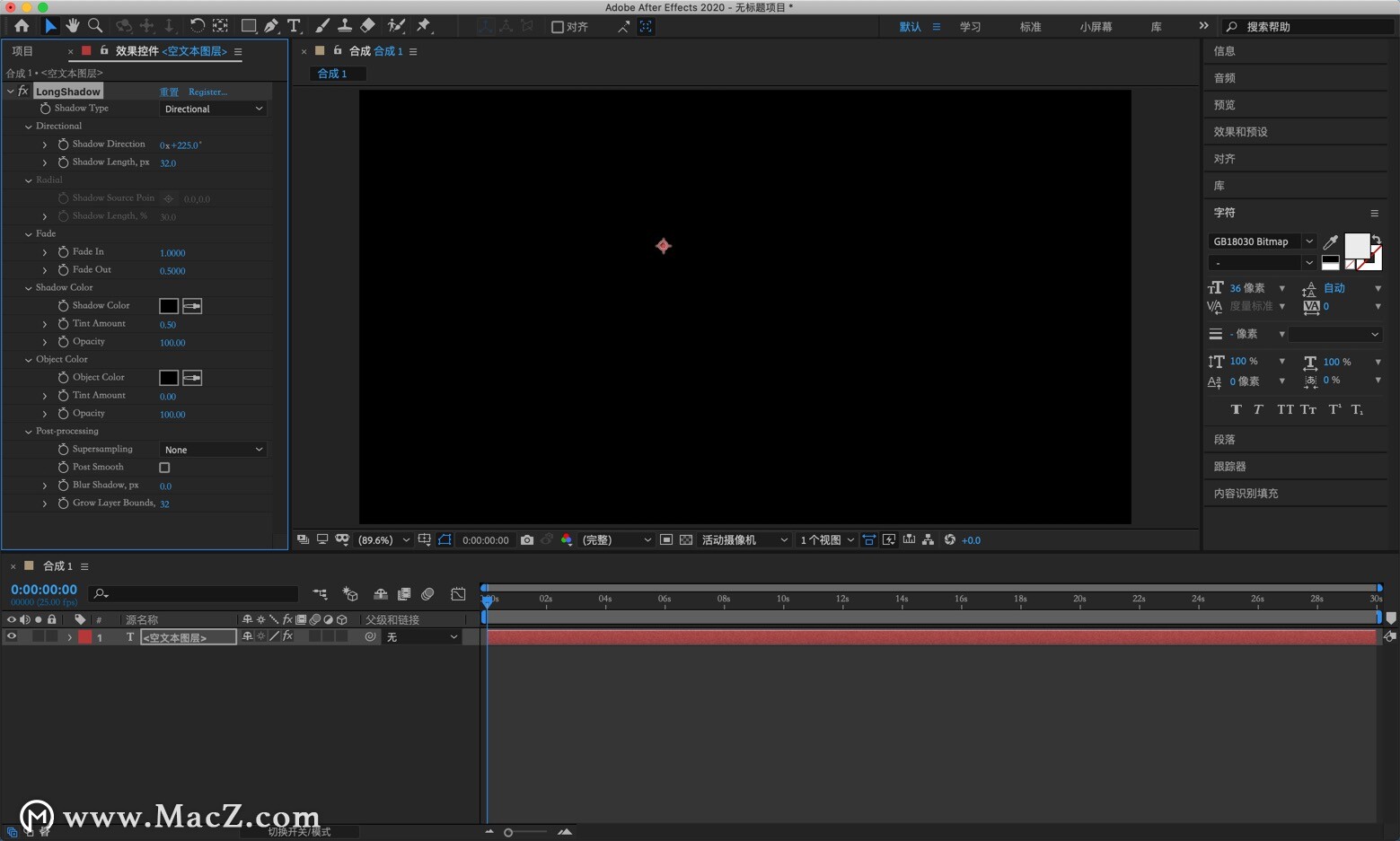1400x841 pixels.
Task: Select the Brush tool
Action: coord(322,26)
